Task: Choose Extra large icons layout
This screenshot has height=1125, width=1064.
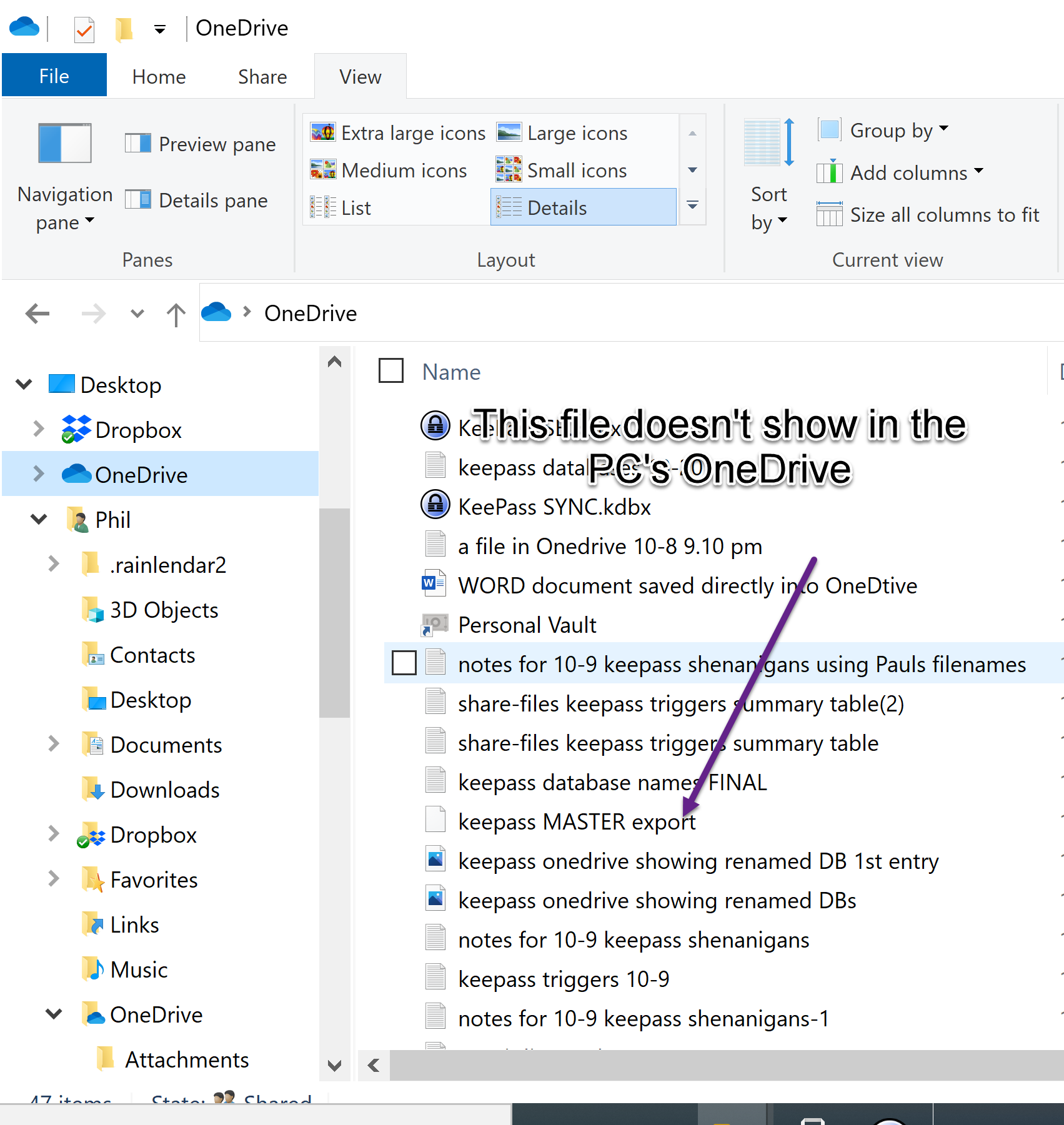Action: [398, 133]
